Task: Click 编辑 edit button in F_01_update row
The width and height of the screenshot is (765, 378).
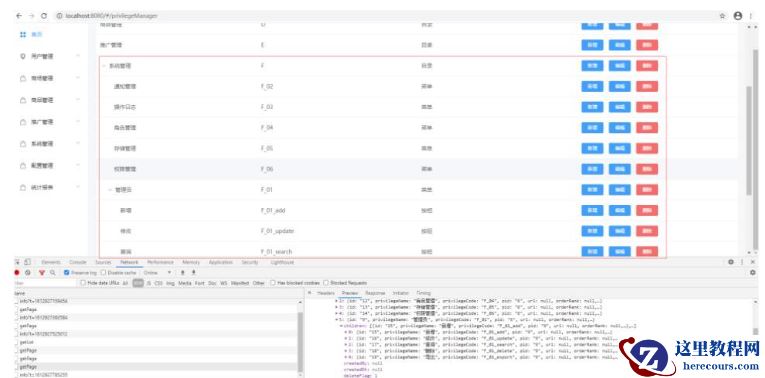Action: [x=620, y=231]
